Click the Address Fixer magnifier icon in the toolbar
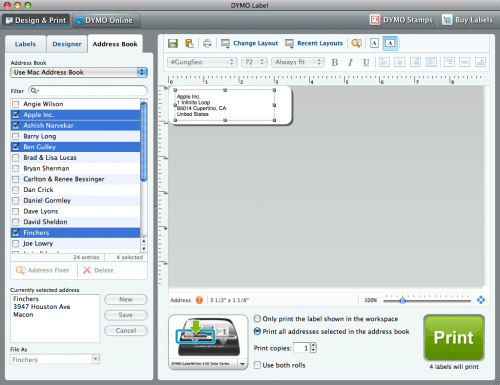The width and height of the screenshot is (500, 385). tap(356, 43)
